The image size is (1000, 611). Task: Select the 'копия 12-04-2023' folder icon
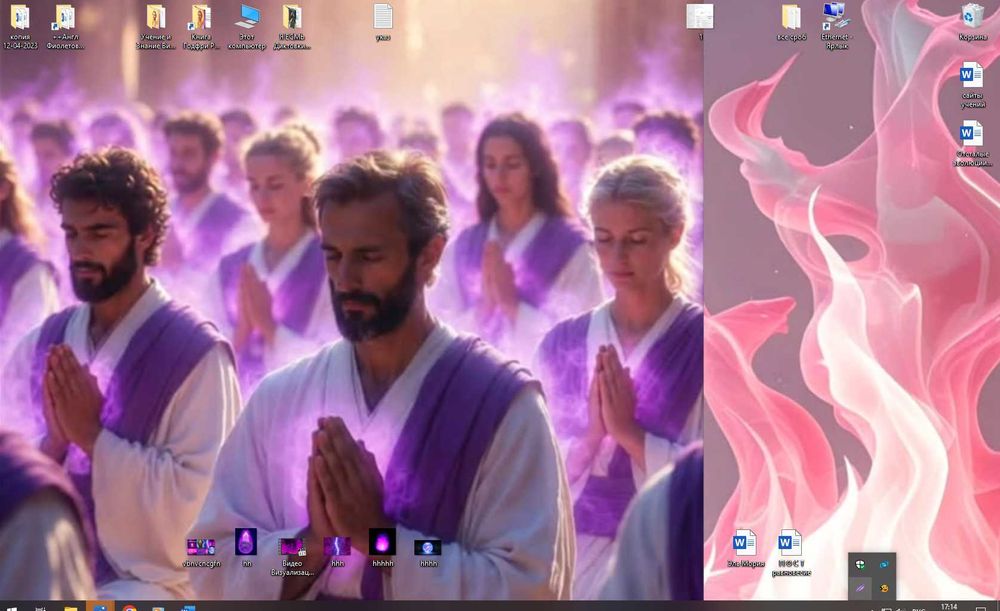coord(20,18)
